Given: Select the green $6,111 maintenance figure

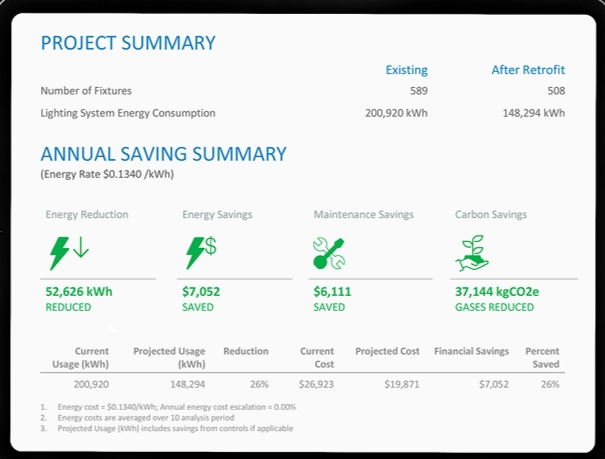Looking at the screenshot, I should pyautogui.click(x=332, y=292).
